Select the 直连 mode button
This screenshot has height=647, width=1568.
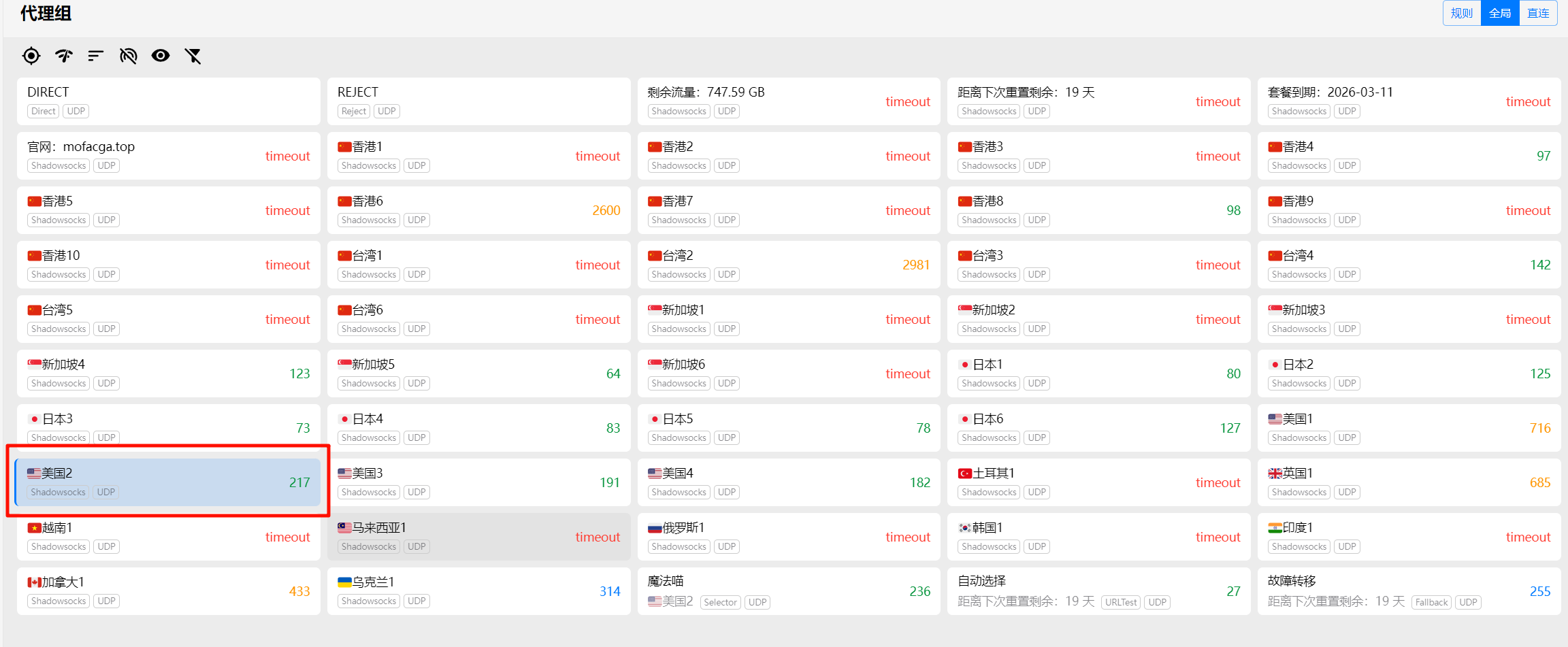(1537, 13)
